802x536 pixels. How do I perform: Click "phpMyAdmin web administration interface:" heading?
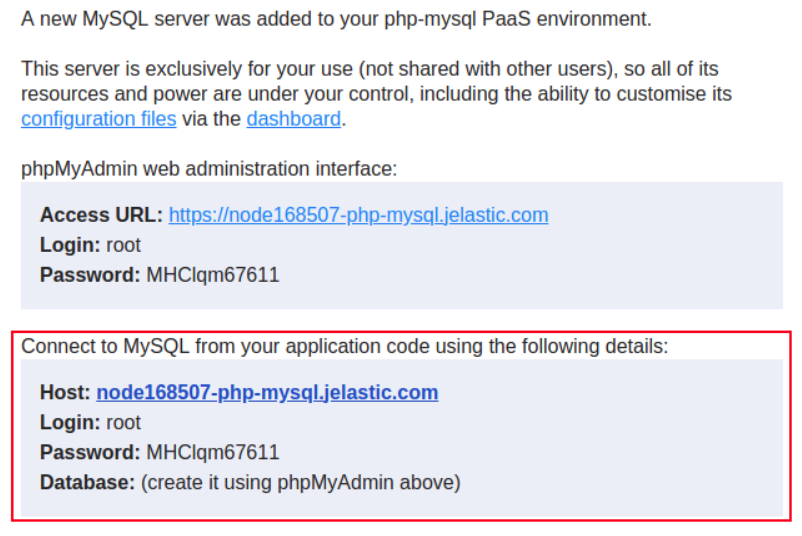208,168
